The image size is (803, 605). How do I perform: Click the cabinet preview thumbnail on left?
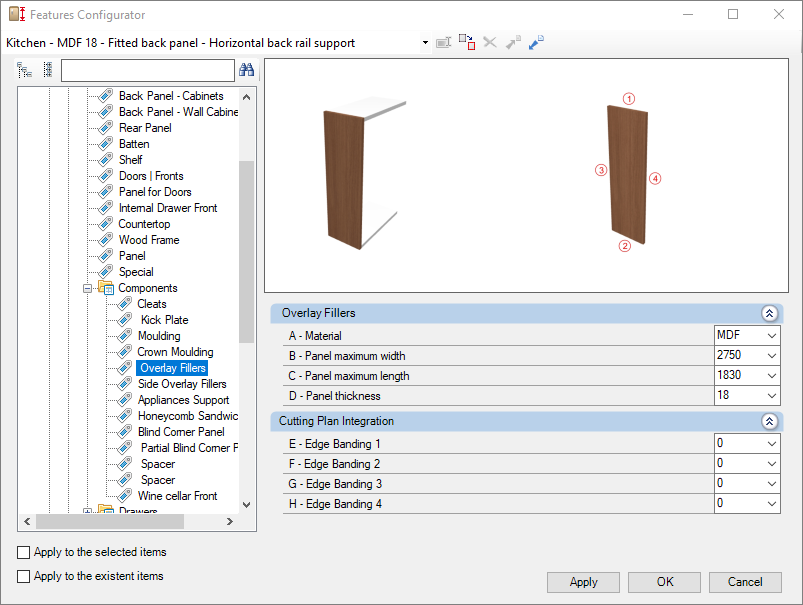coord(364,175)
